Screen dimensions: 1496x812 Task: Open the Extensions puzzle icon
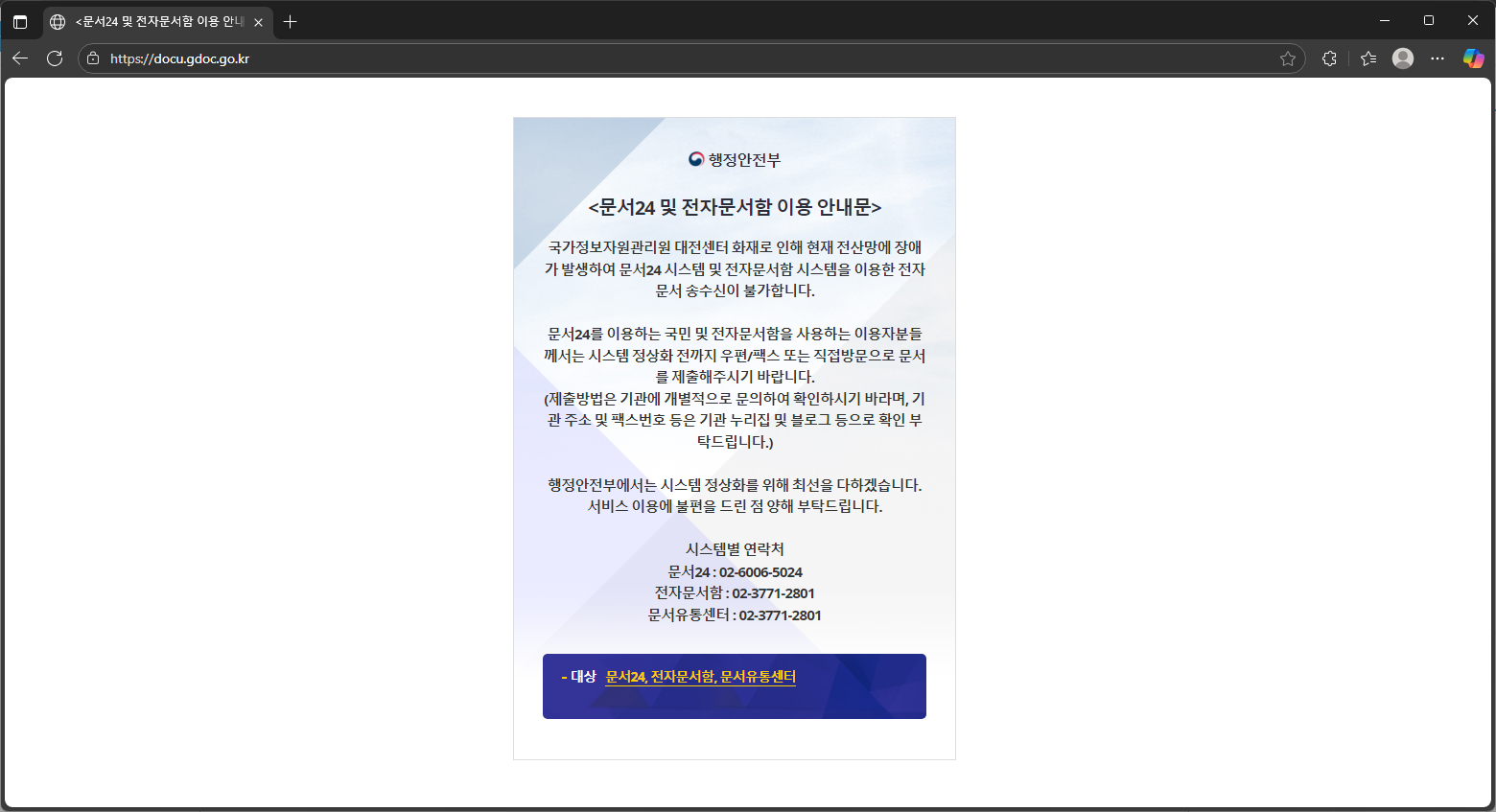pyautogui.click(x=1329, y=58)
